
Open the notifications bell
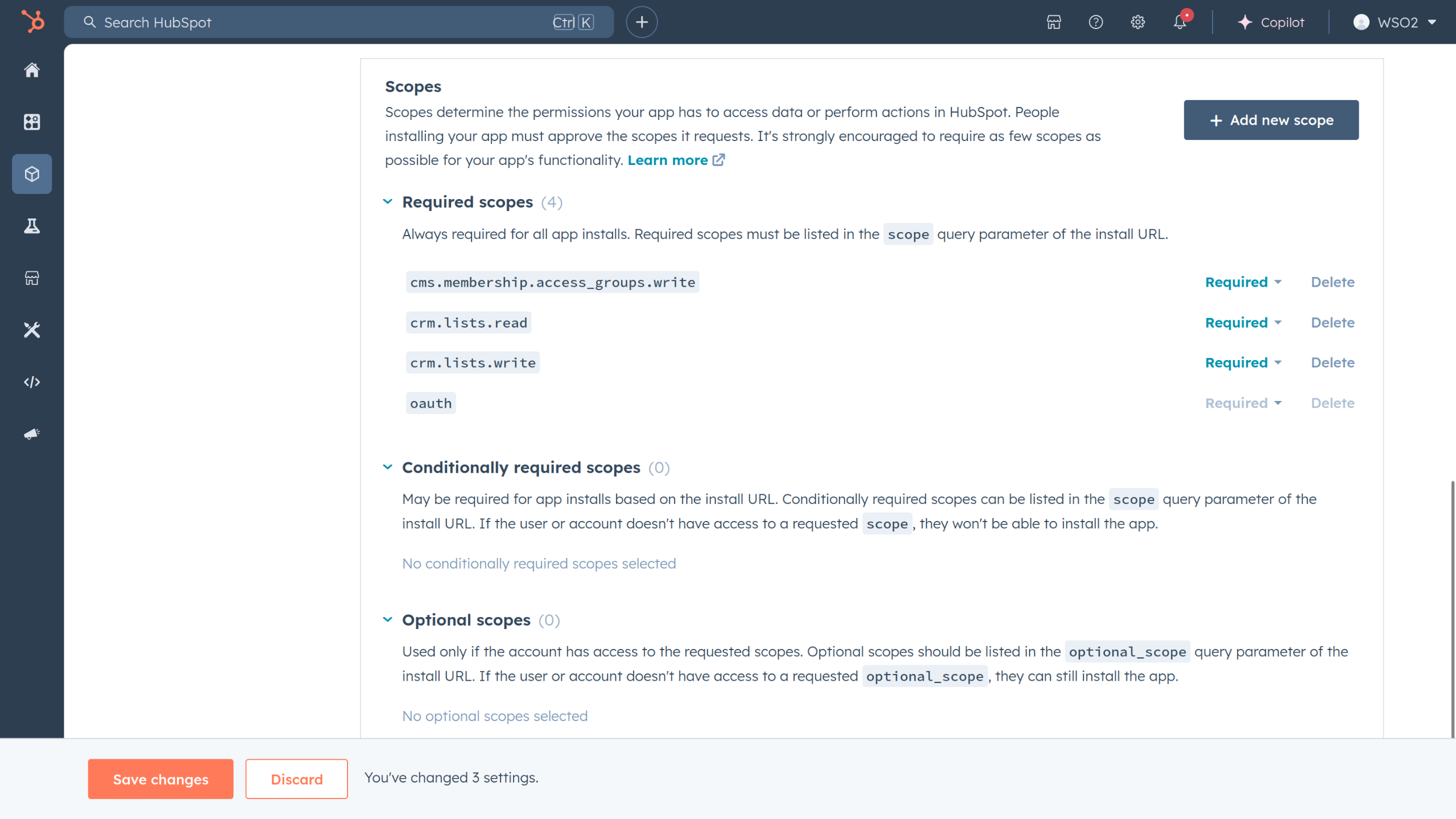tap(1180, 22)
